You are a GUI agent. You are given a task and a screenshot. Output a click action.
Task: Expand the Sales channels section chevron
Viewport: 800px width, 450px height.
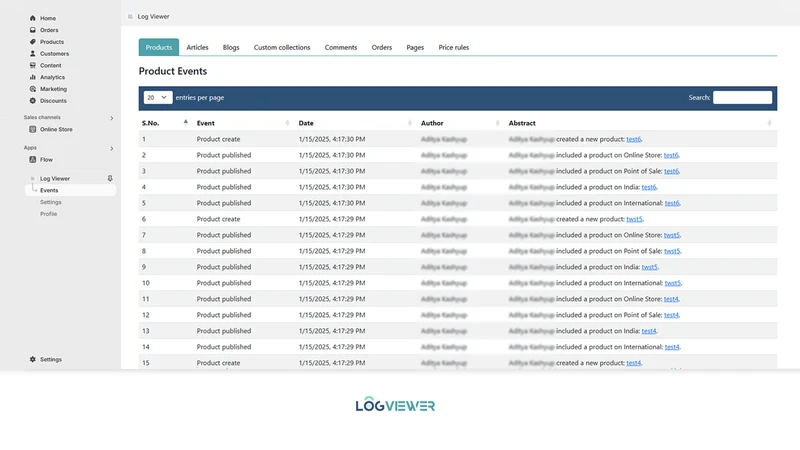[x=112, y=118]
